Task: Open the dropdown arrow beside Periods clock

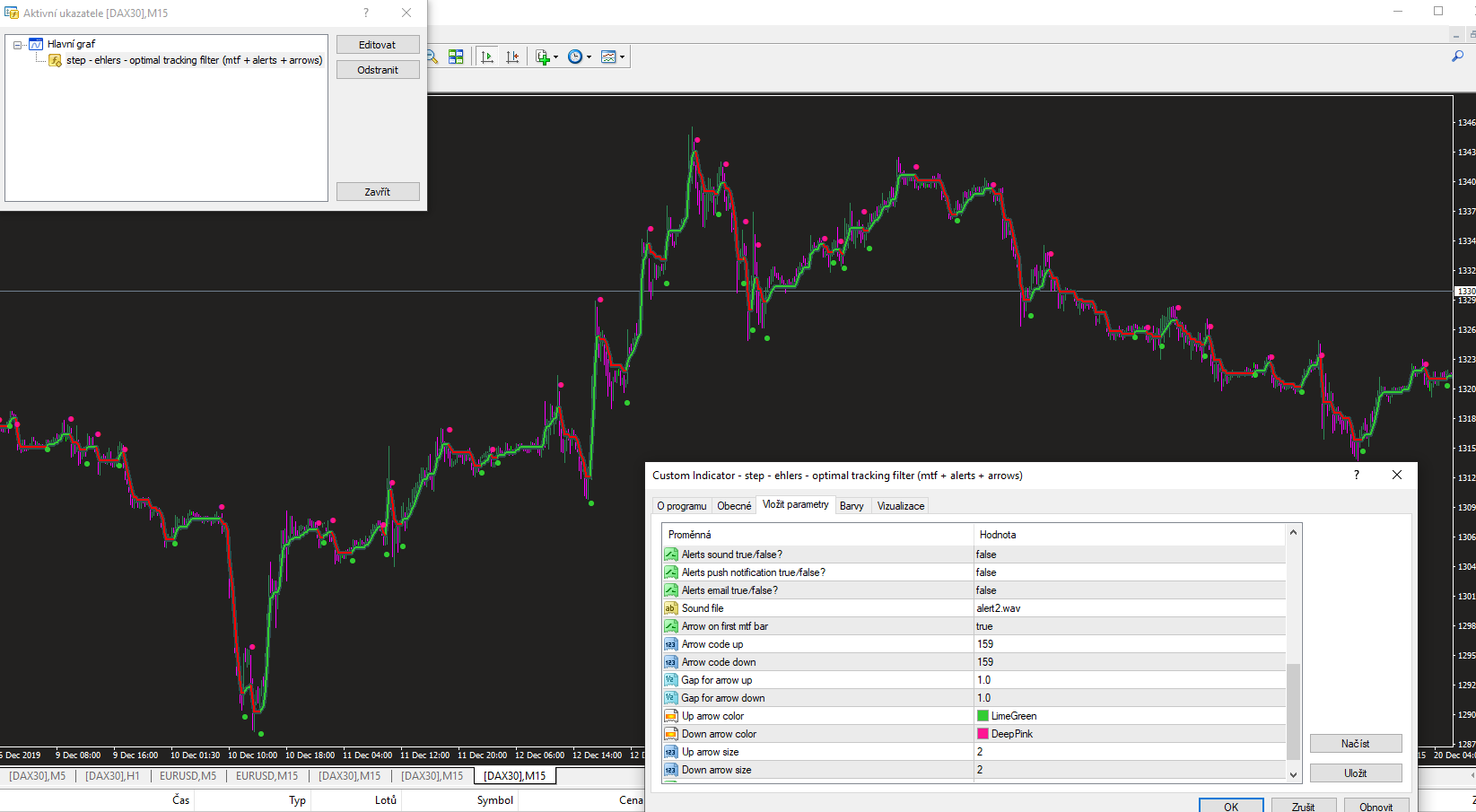Action: pyautogui.click(x=589, y=57)
